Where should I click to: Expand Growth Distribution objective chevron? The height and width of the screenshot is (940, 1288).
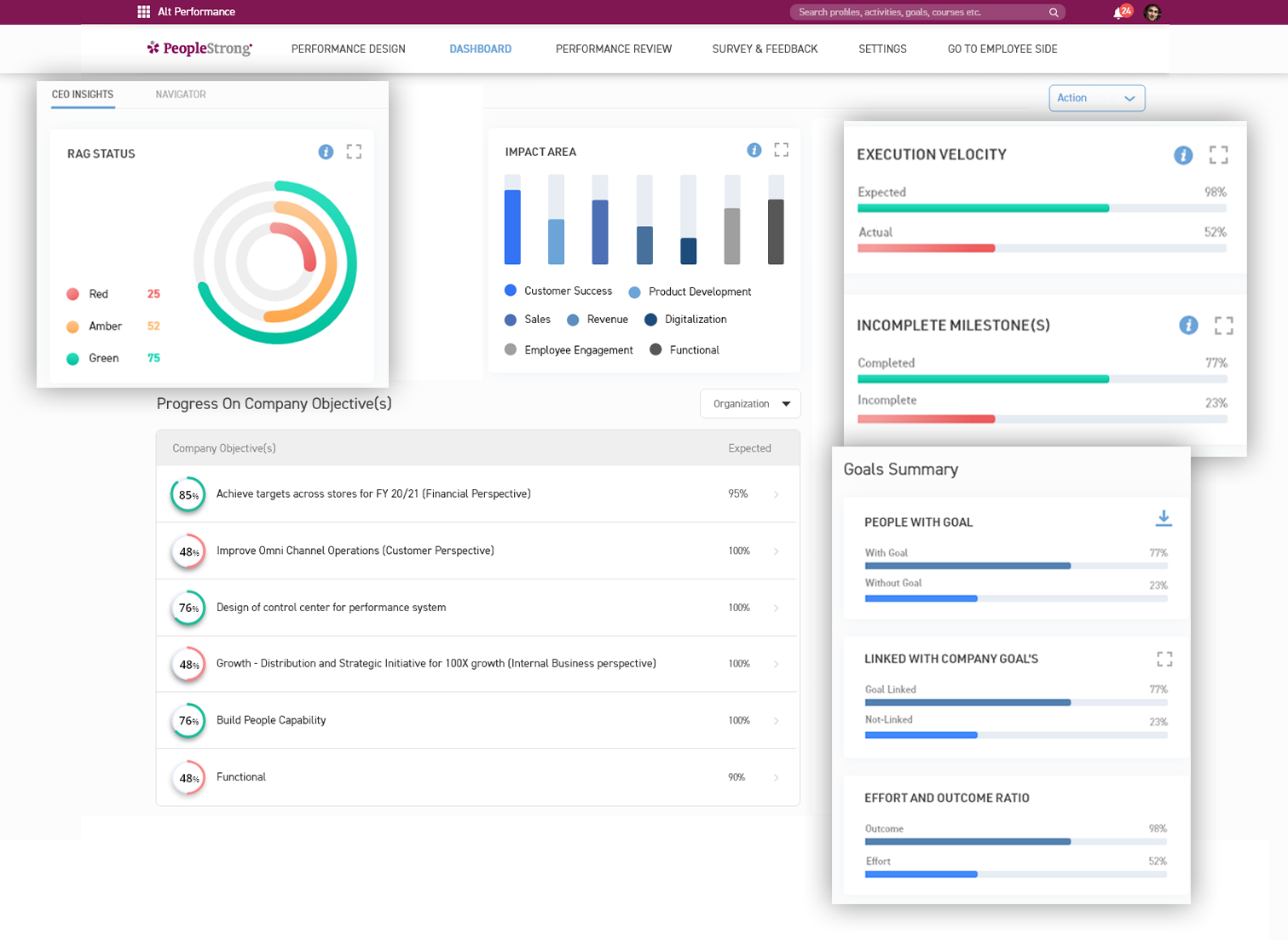coord(777,664)
